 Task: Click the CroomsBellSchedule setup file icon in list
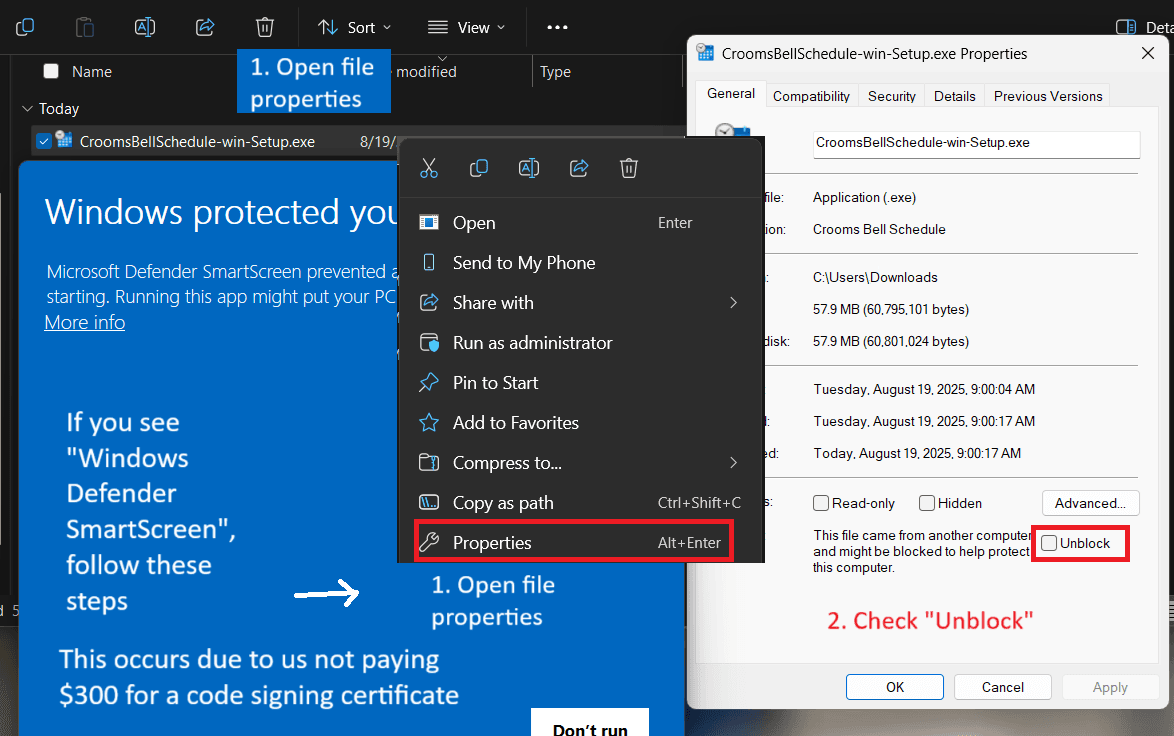point(64,140)
